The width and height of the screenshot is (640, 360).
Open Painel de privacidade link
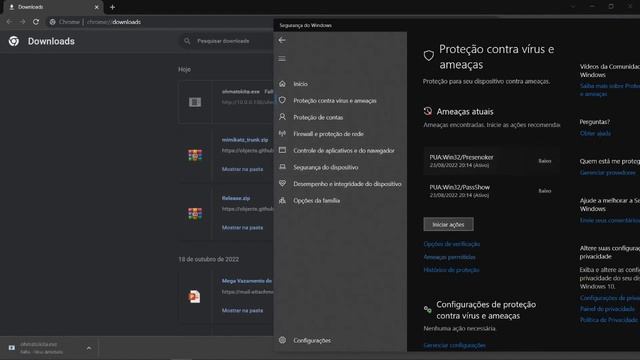[x=607, y=309]
